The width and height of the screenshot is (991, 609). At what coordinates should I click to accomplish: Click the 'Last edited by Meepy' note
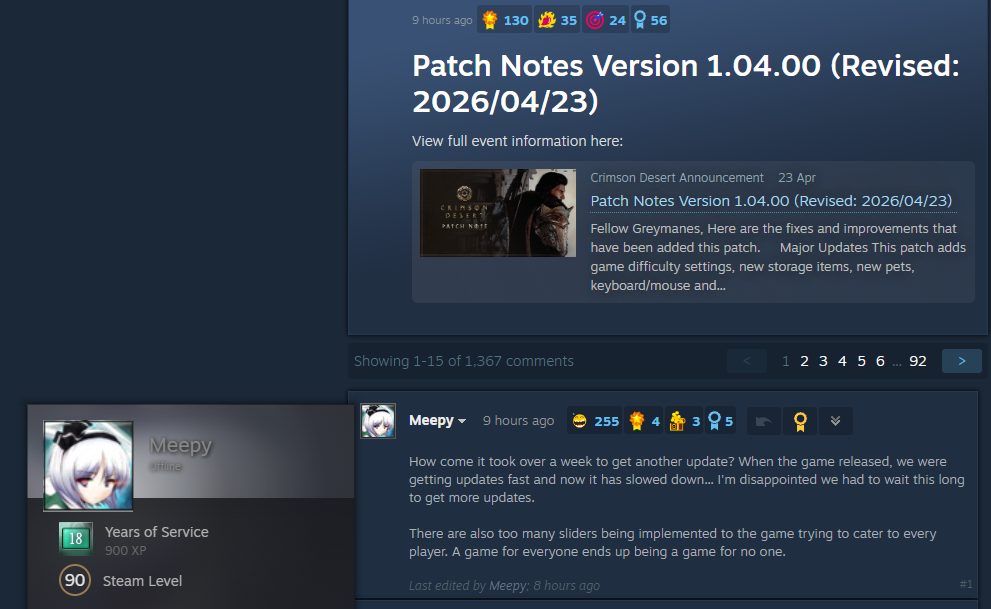click(504, 586)
